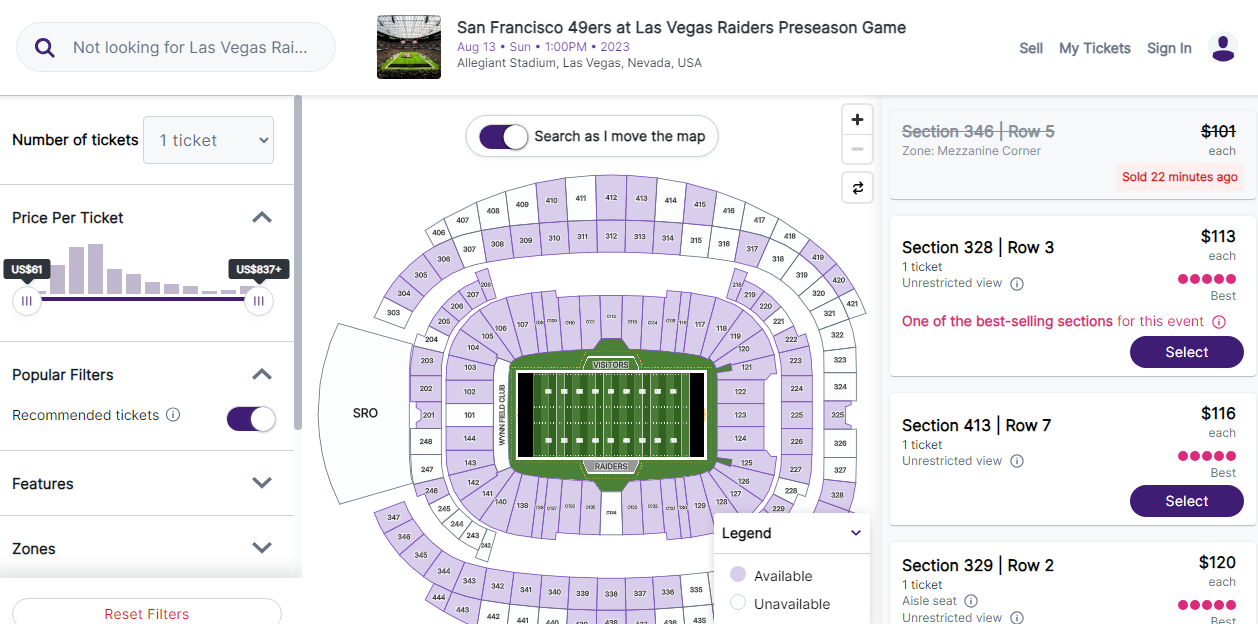Click the Reset Filters button
The image size is (1258, 624).
click(147, 613)
